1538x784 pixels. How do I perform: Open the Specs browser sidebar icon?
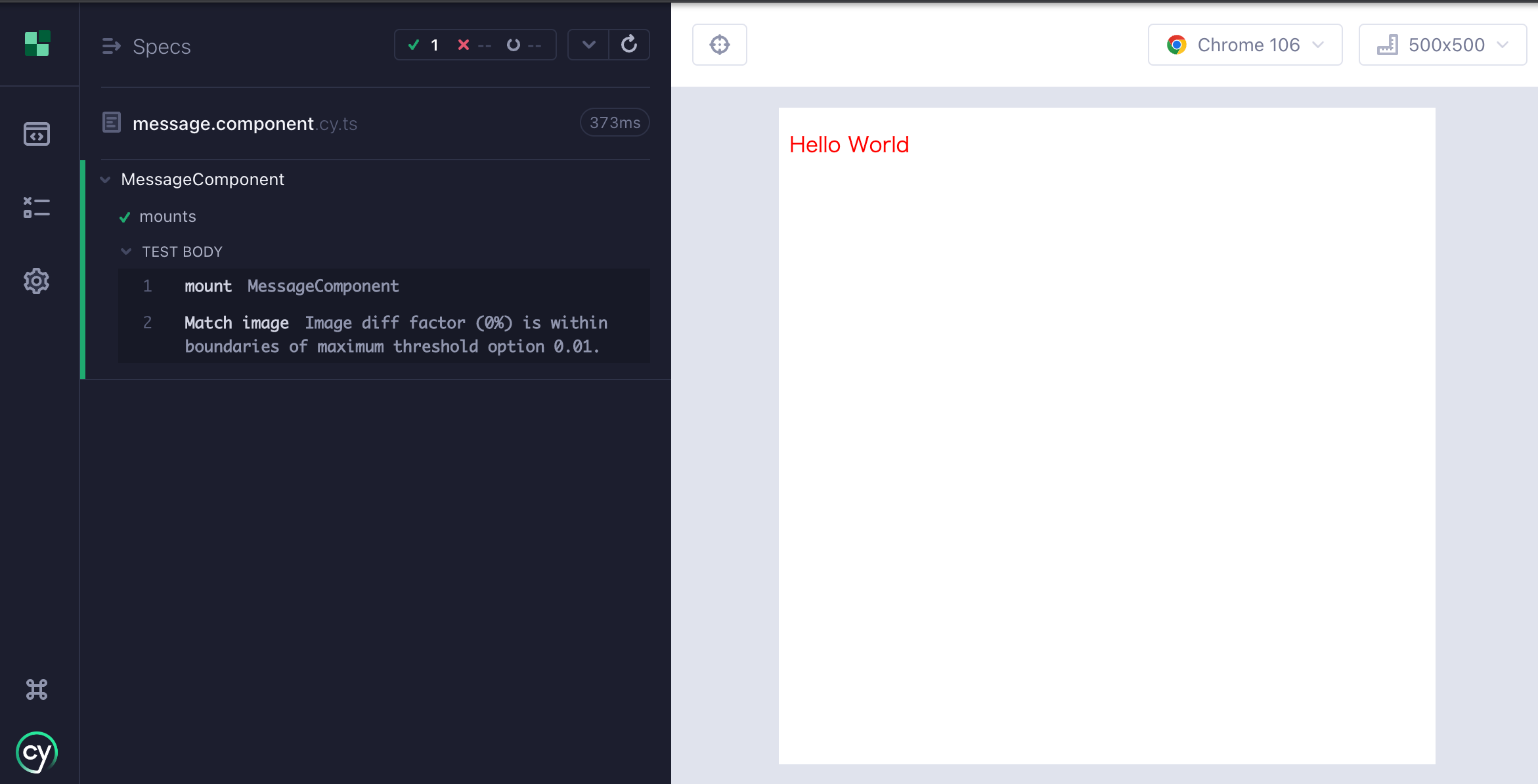(37, 134)
